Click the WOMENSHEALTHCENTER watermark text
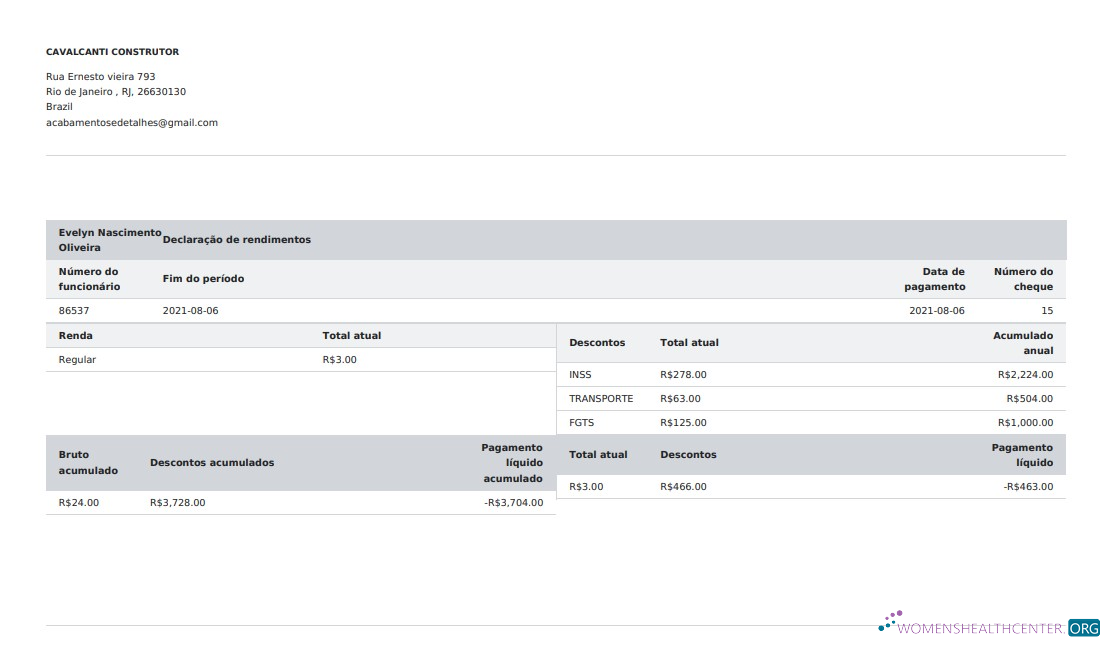The height and width of the screenshot is (647, 1110). point(982,629)
